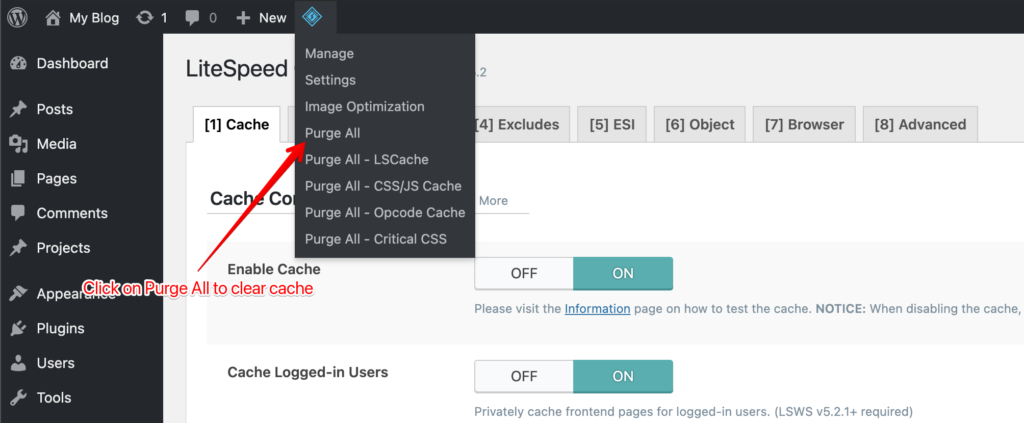This screenshot has height=423, width=1024.
Task: Open Plugins label in sidebar
Action: 61,328
